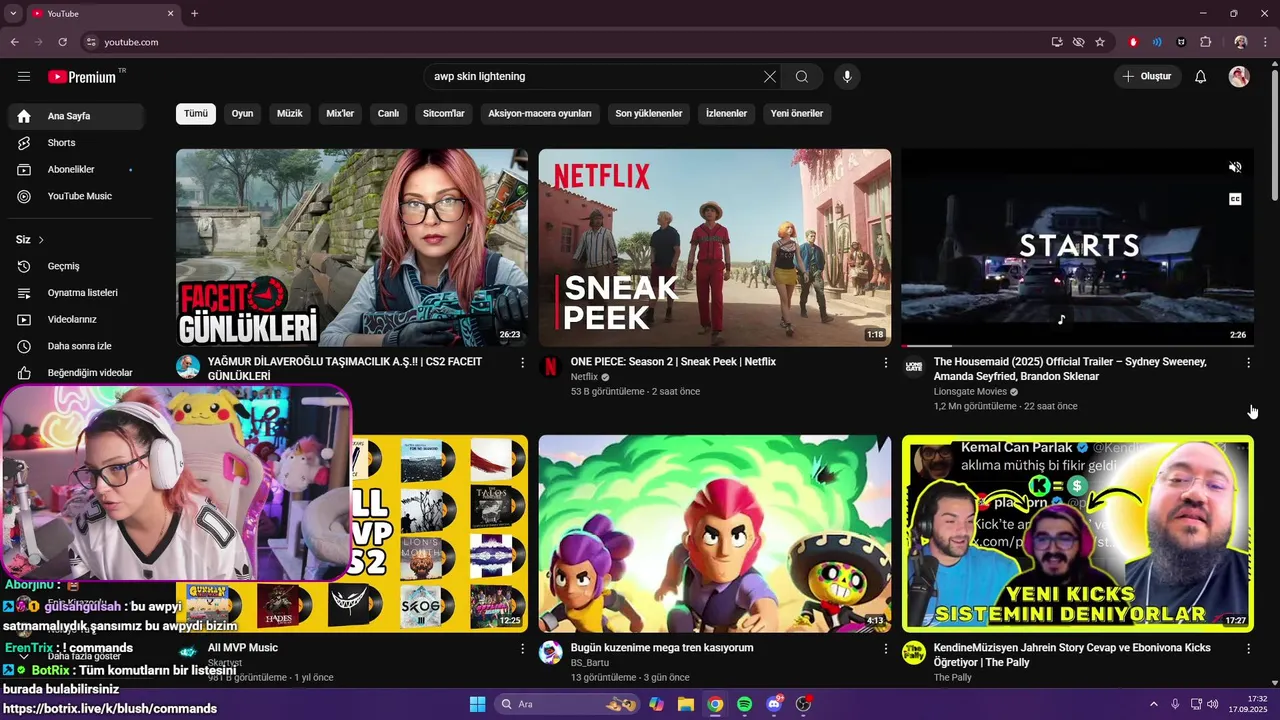This screenshot has width=1280, height=720.
Task: Open the Chrome three-dot menu
Action: [1265, 42]
